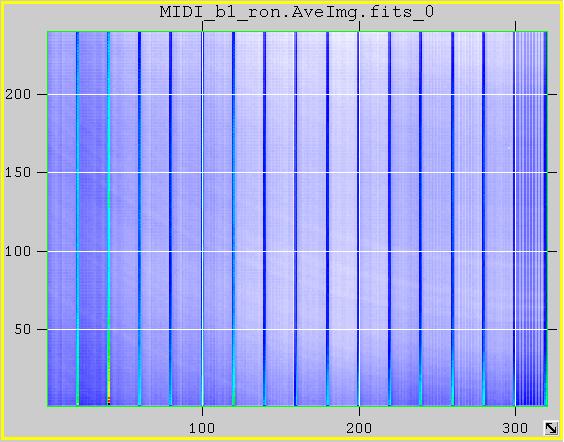Screen dimensions: 564x442
Task: Click the y-axis label 100
Action: pos(18,251)
